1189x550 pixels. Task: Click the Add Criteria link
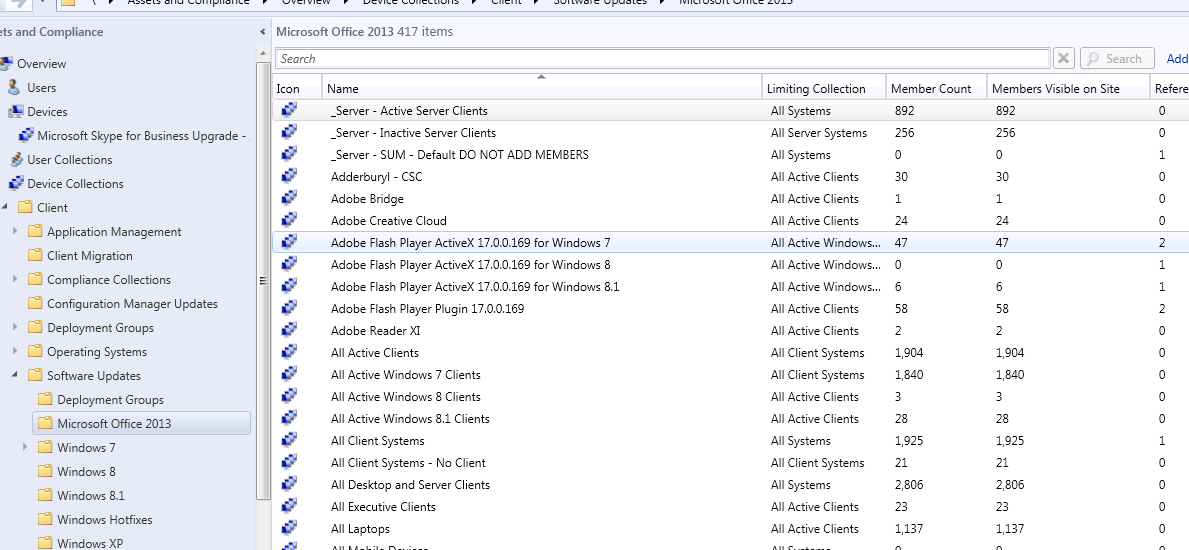tap(1177, 58)
